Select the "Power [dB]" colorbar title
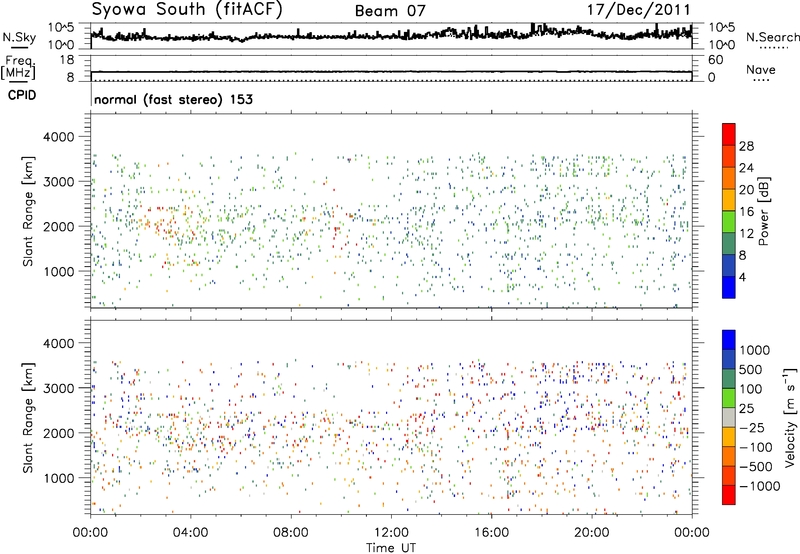 tap(764, 211)
